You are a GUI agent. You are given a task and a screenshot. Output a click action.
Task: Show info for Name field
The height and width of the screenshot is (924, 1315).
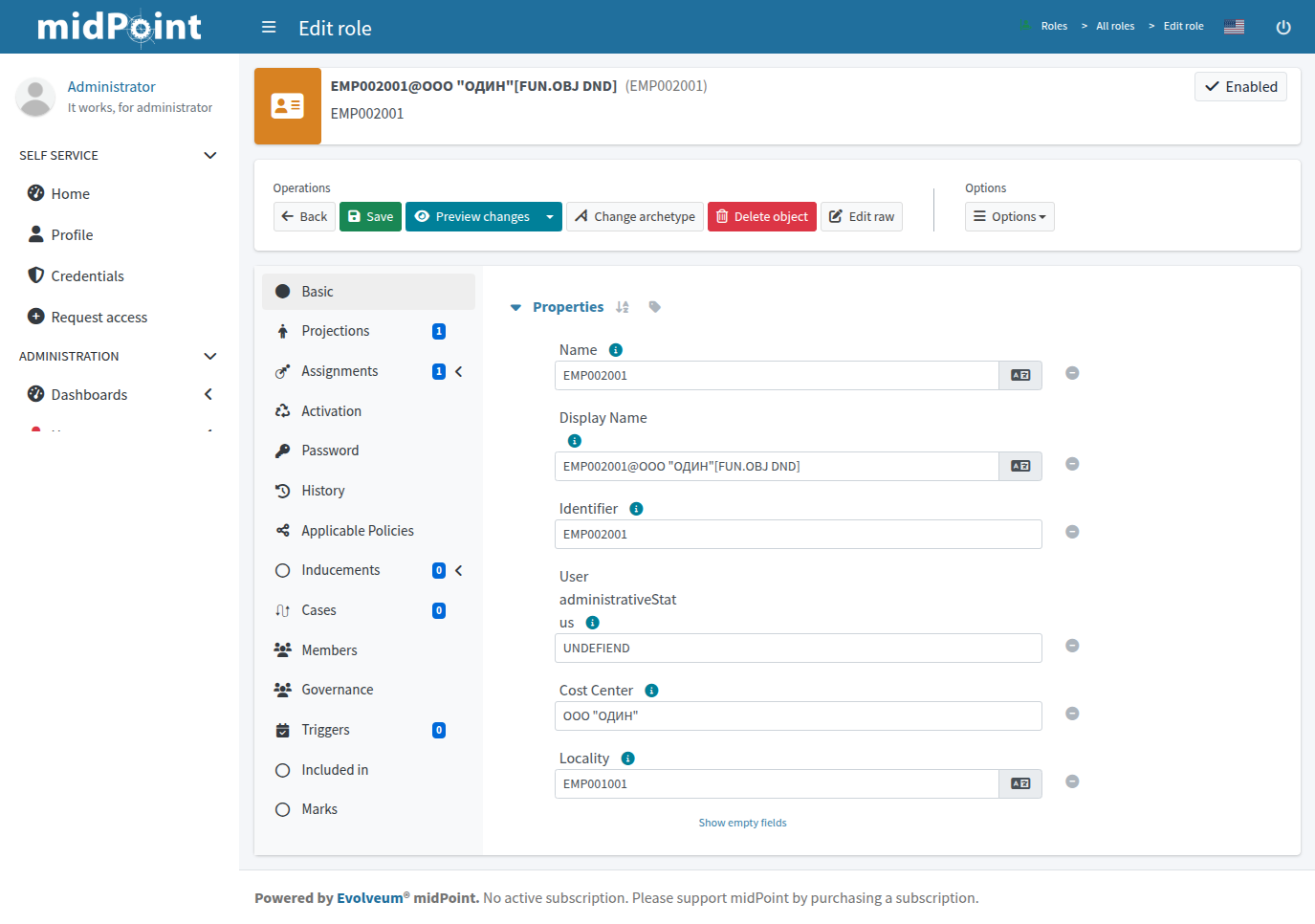click(x=616, y=350)
